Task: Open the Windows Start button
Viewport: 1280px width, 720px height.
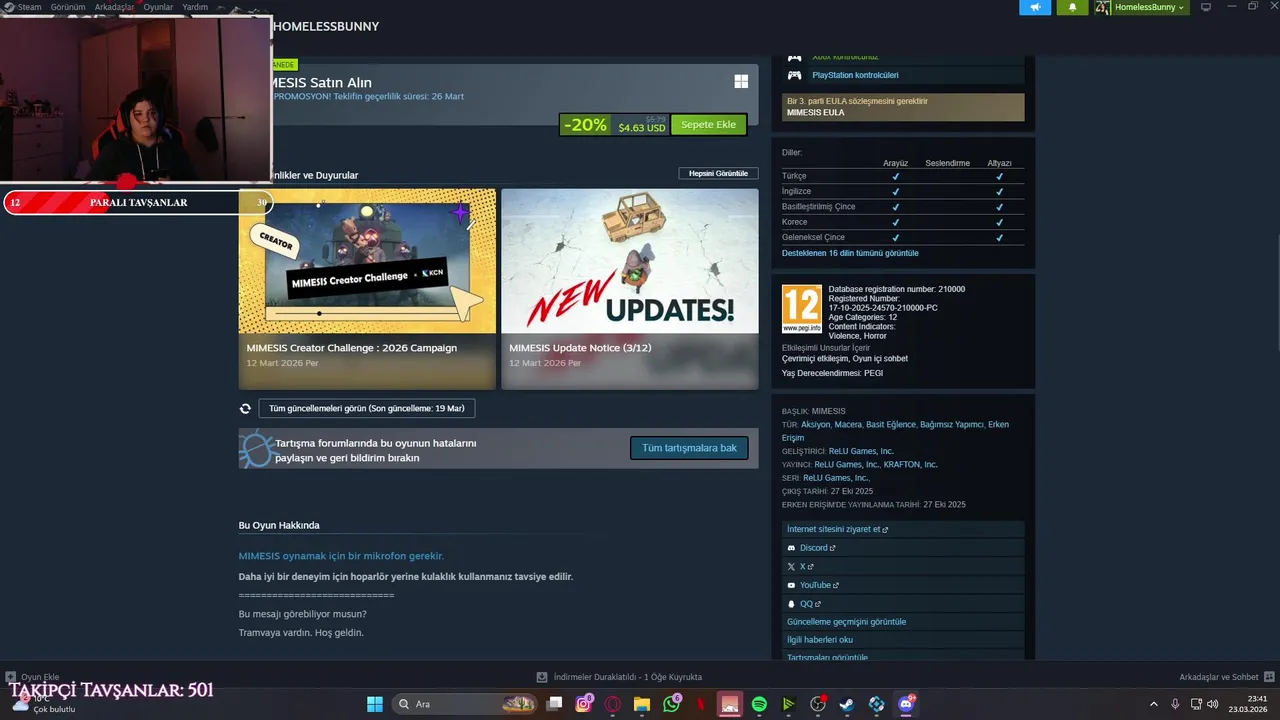Action: pos(374,704)
